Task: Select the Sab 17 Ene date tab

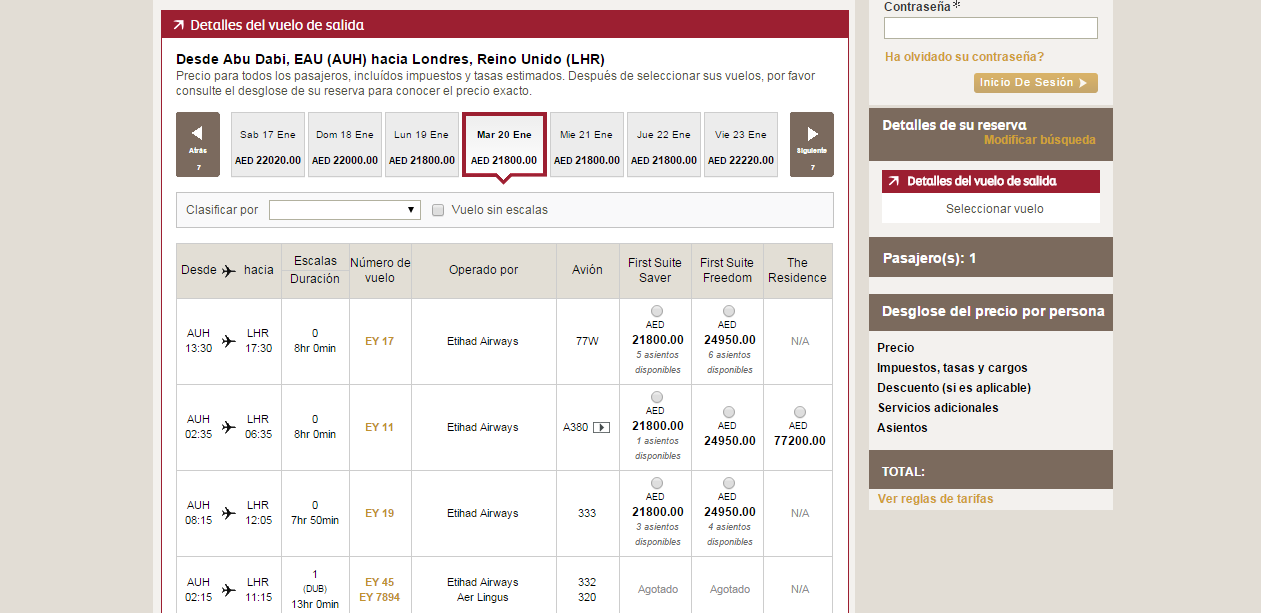Action: pos(268,145)
